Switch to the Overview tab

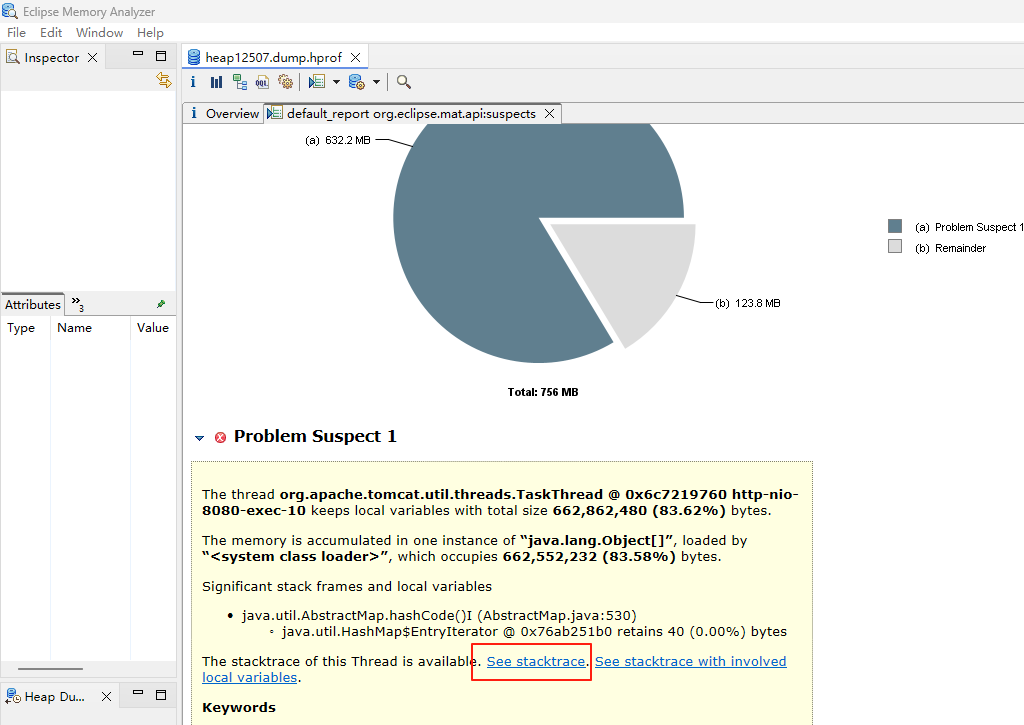pyautogui.click(x=225, y=114)
